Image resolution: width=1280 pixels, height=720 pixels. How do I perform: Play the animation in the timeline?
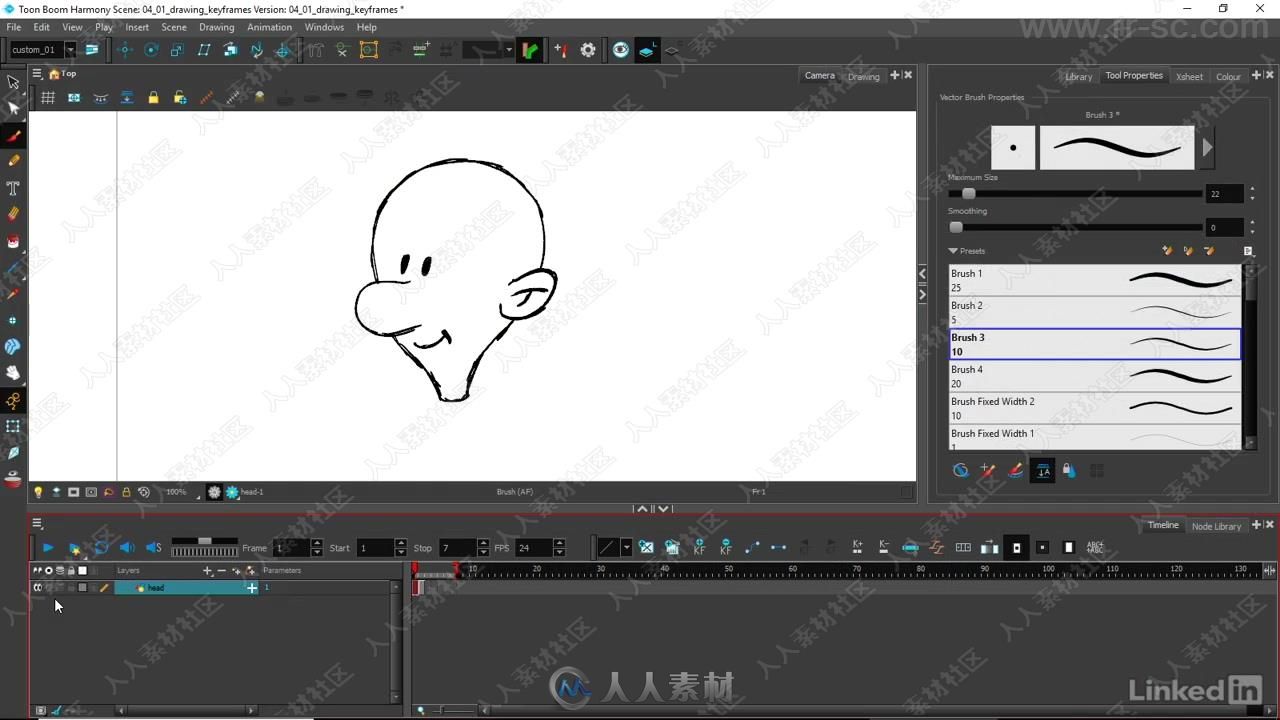point(47,547)
